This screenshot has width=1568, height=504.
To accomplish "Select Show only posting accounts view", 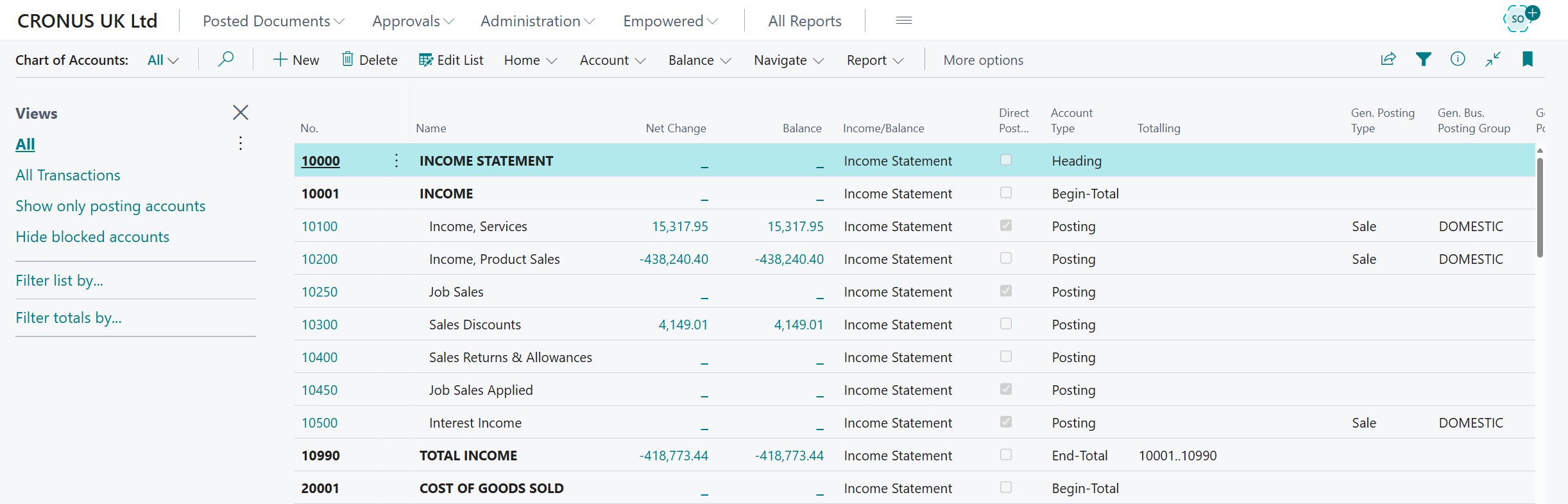I will click(110, 206).
